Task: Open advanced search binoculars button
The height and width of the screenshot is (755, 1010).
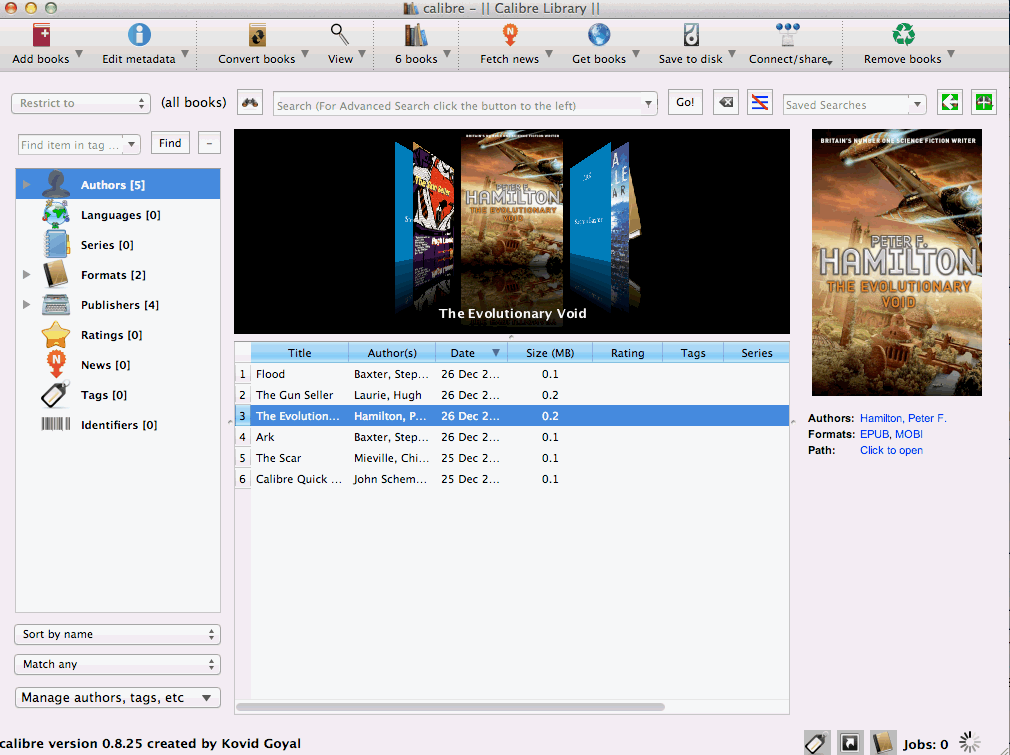Action: tap(249, 103)
